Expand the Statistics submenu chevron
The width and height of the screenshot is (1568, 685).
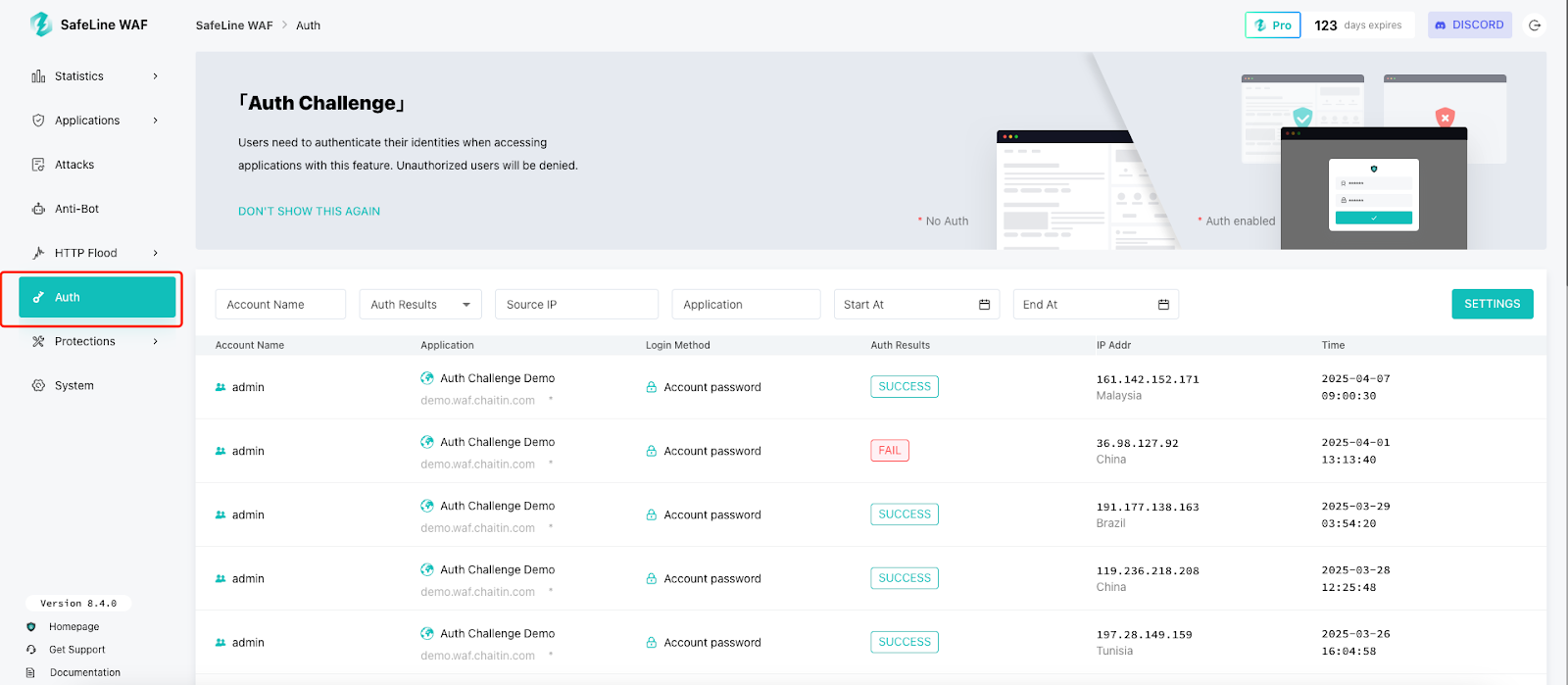tap(155, 76)
